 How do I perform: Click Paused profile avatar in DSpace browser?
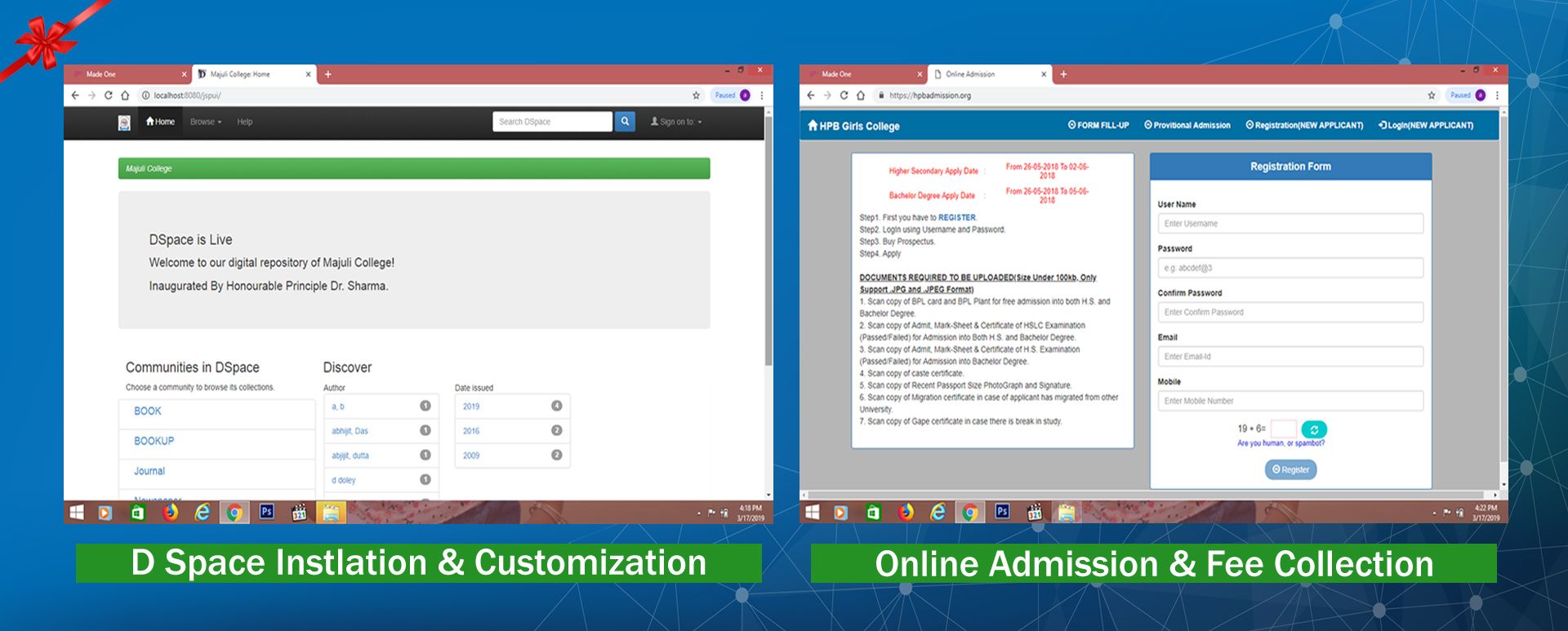[745, 96]
